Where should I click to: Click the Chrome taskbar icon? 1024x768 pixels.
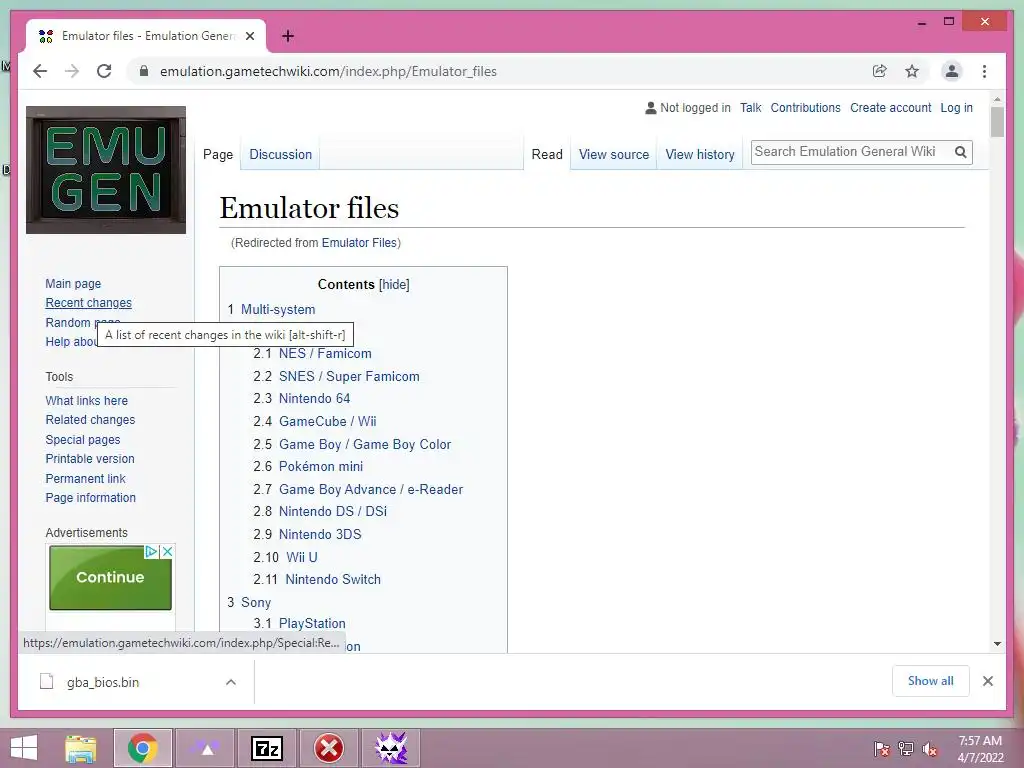[x=143, y=748]
